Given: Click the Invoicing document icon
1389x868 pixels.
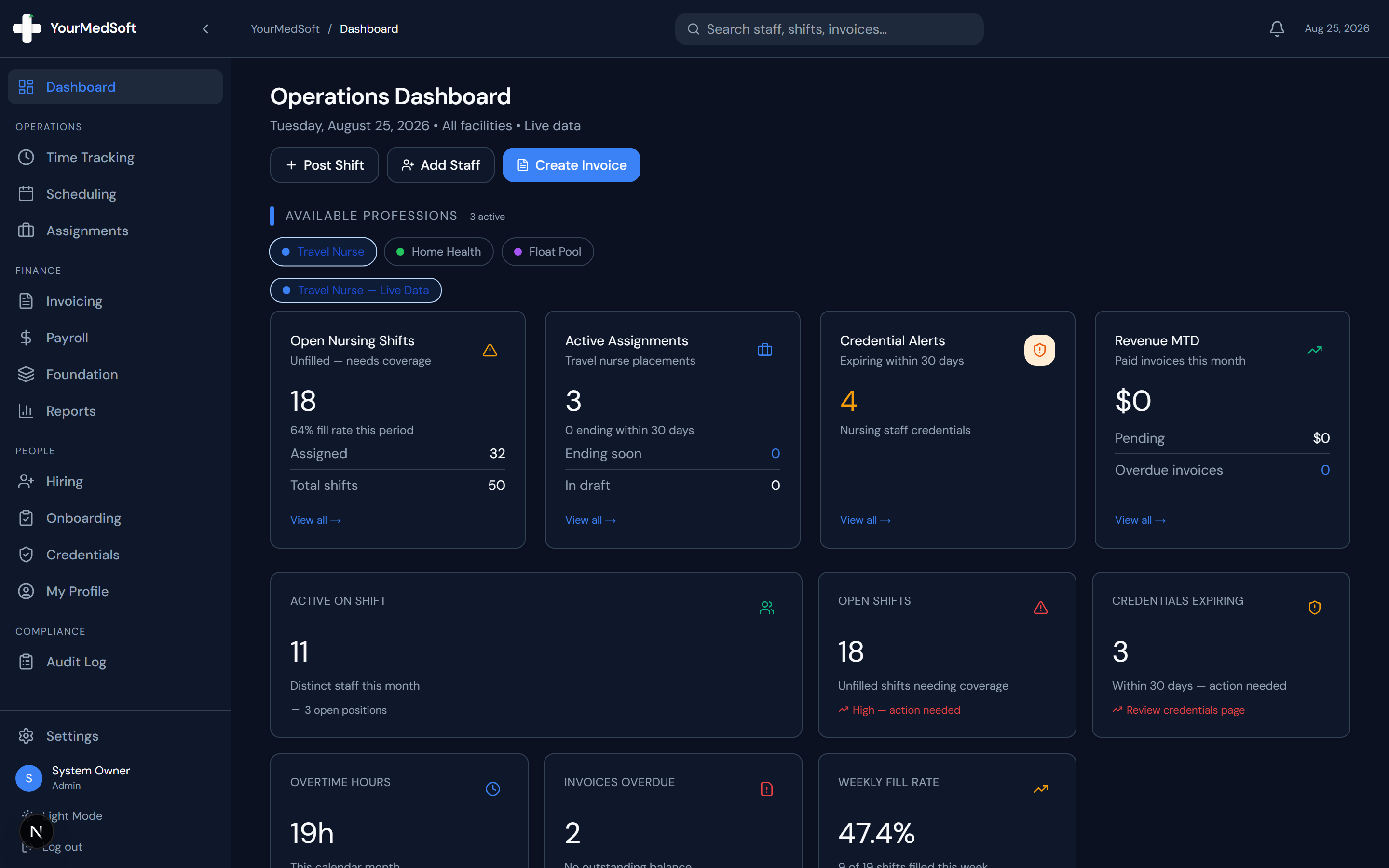Looking at the screenshot, I should 26,301.
